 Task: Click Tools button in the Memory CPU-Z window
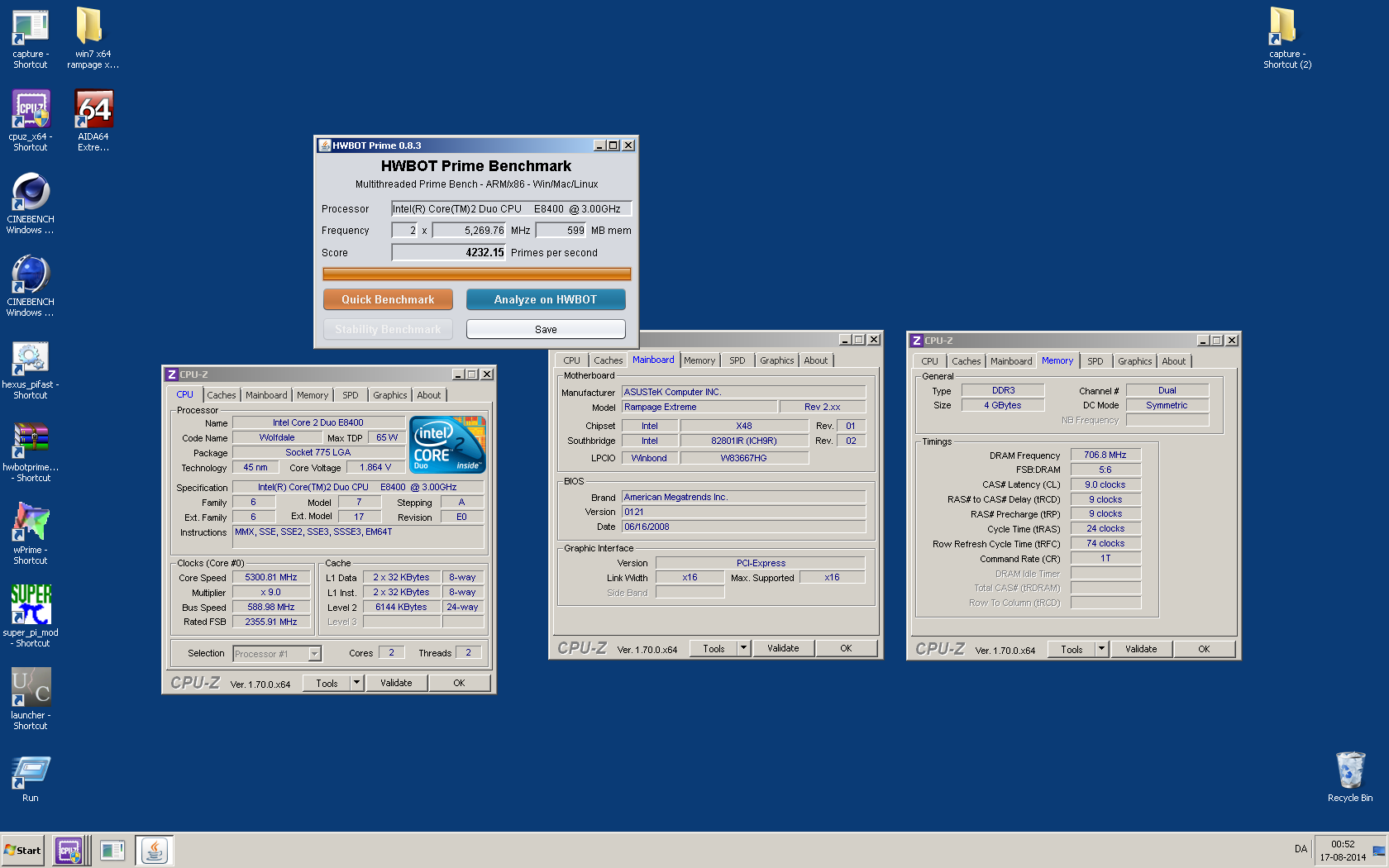[x=1072, y=649]
